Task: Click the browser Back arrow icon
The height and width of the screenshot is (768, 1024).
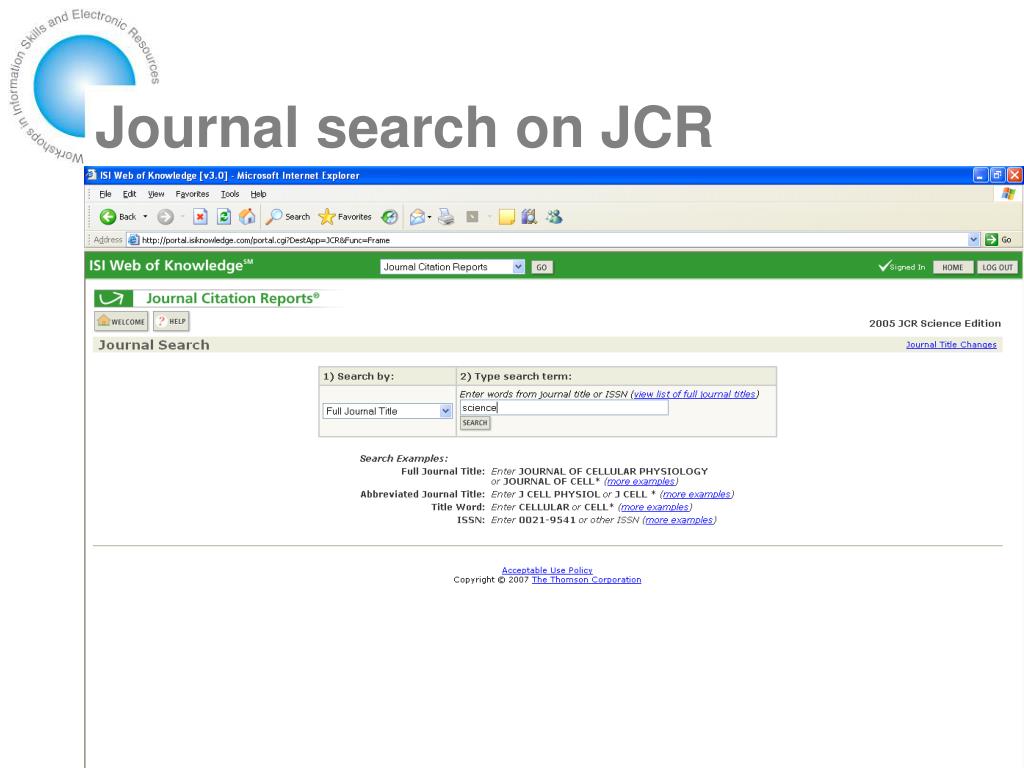Action: (x=108, y=217)
